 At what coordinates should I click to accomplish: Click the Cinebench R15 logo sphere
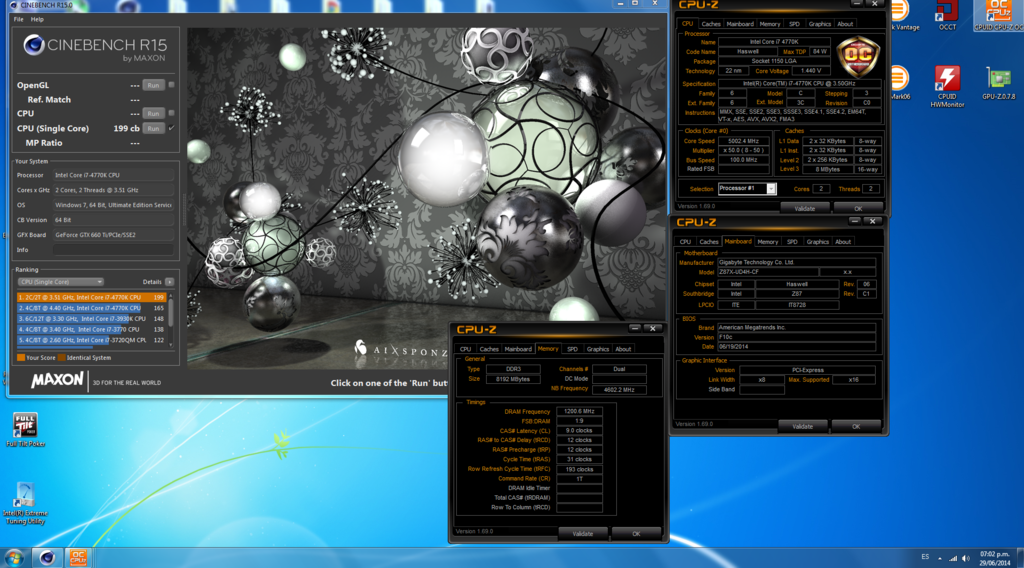(34, 45)
